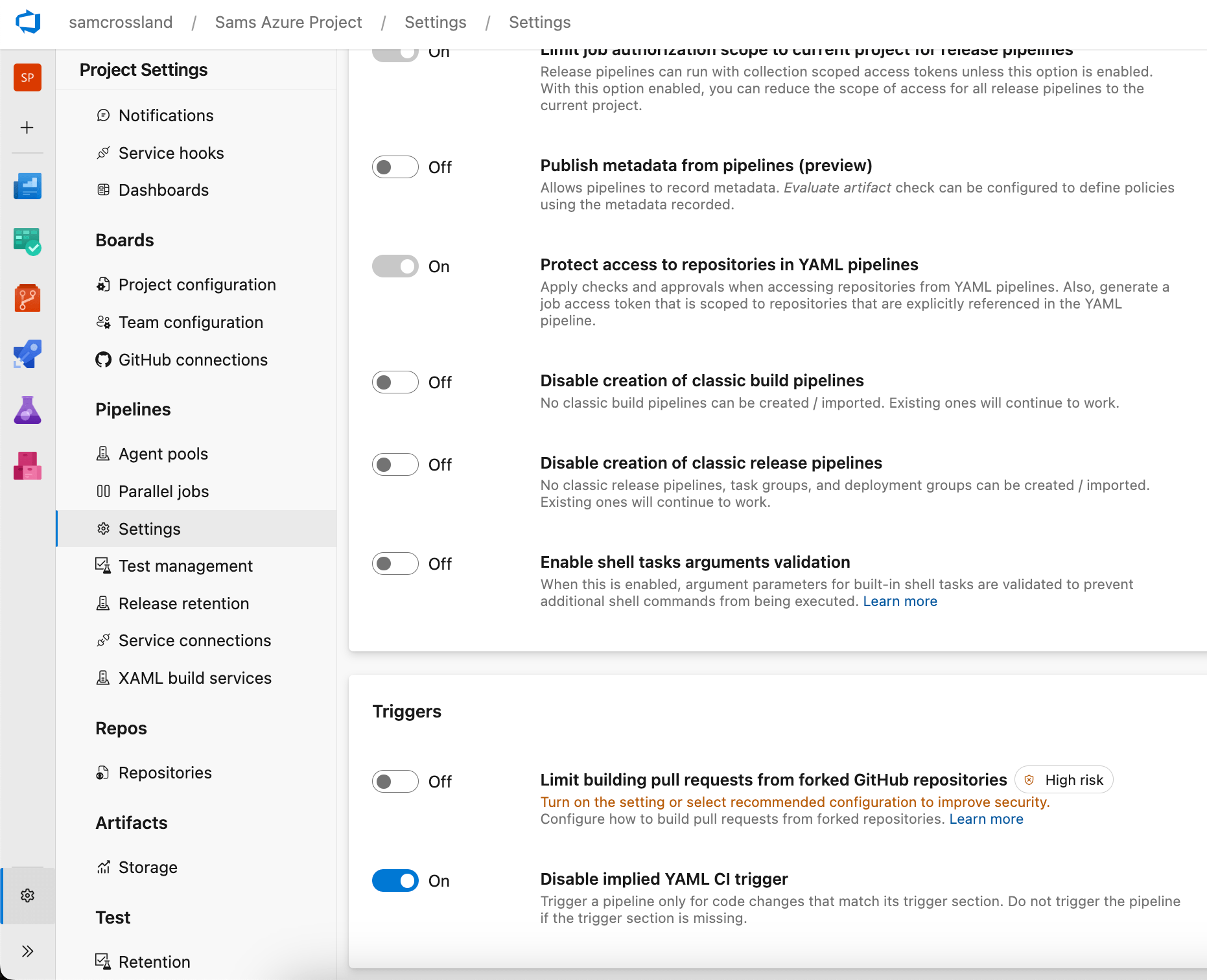
Task: Click the Agent pools icon
Action: pos(103,454)
